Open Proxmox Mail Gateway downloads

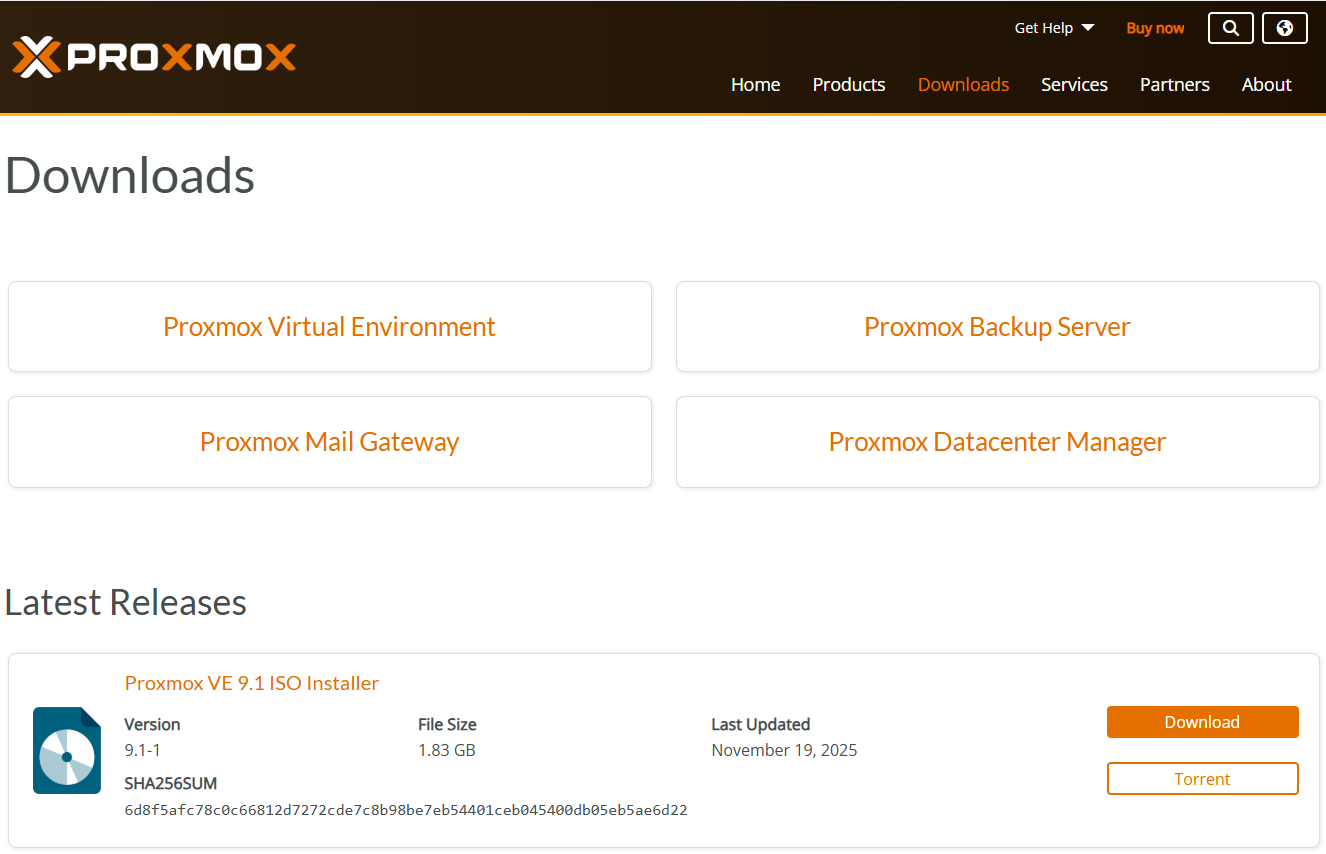pyautogui.click(x=329, y=441)
